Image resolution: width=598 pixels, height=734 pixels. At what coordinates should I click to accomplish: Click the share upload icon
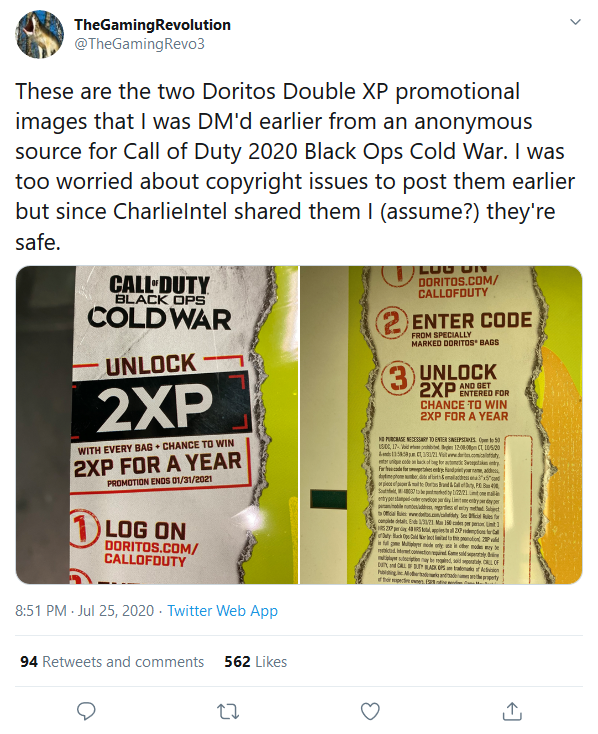pos(512,711)
